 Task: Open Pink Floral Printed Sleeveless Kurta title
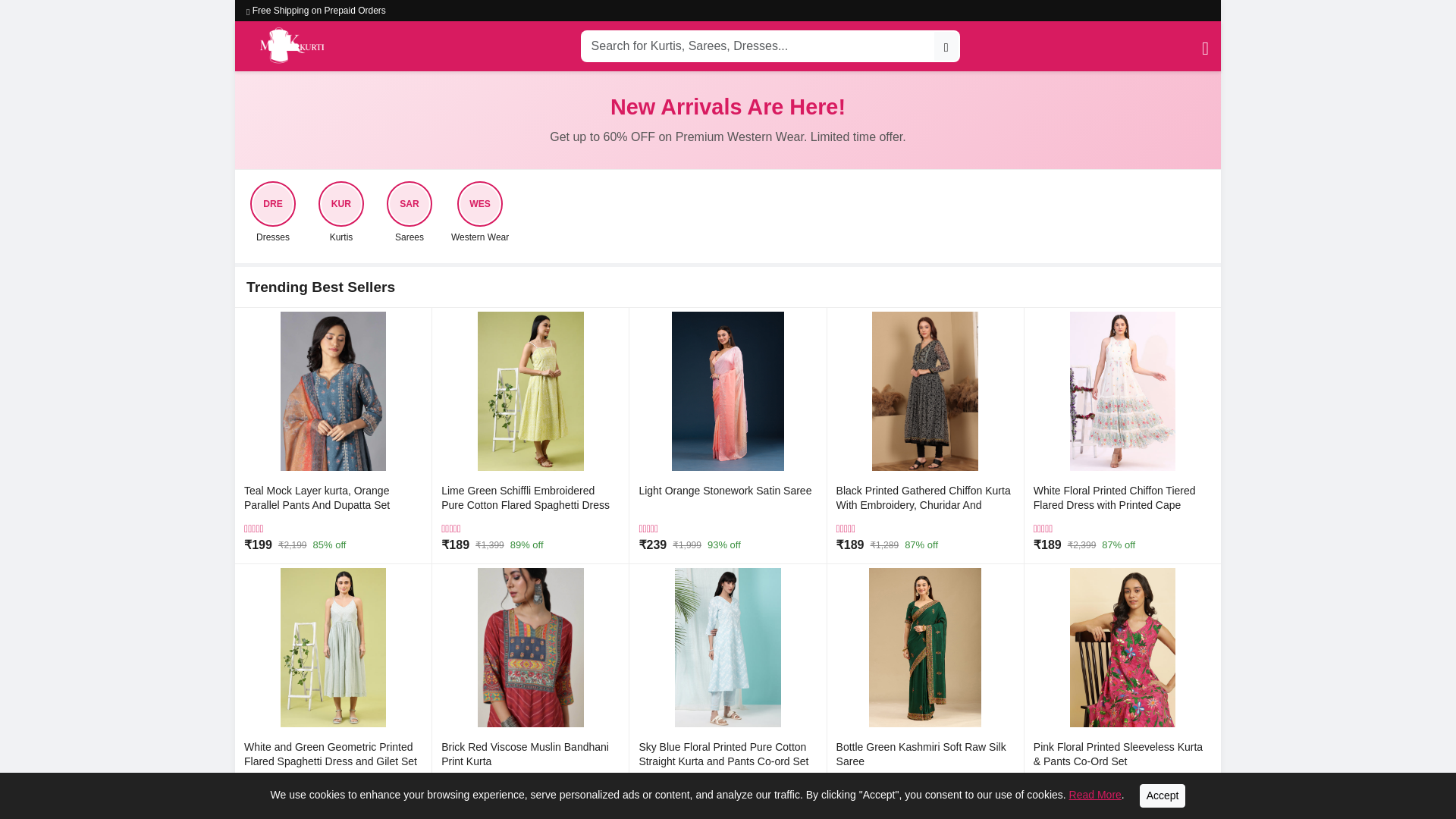coord(1118,755)
